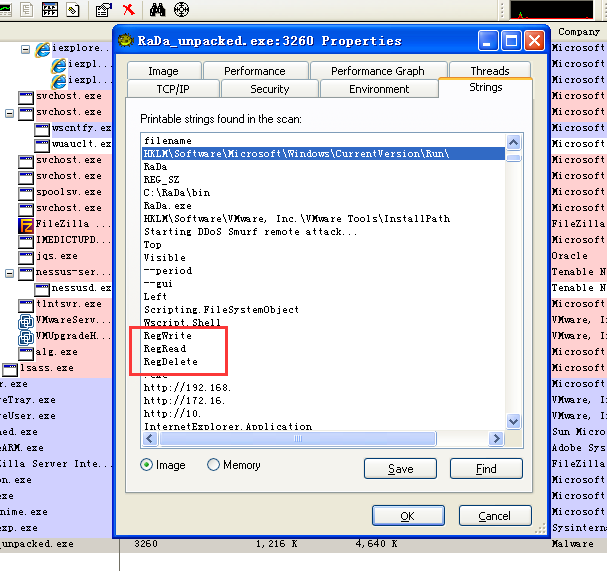Click the tlntsvr.exe process icon
The image size is (607, 571).
tap(26, 305)
